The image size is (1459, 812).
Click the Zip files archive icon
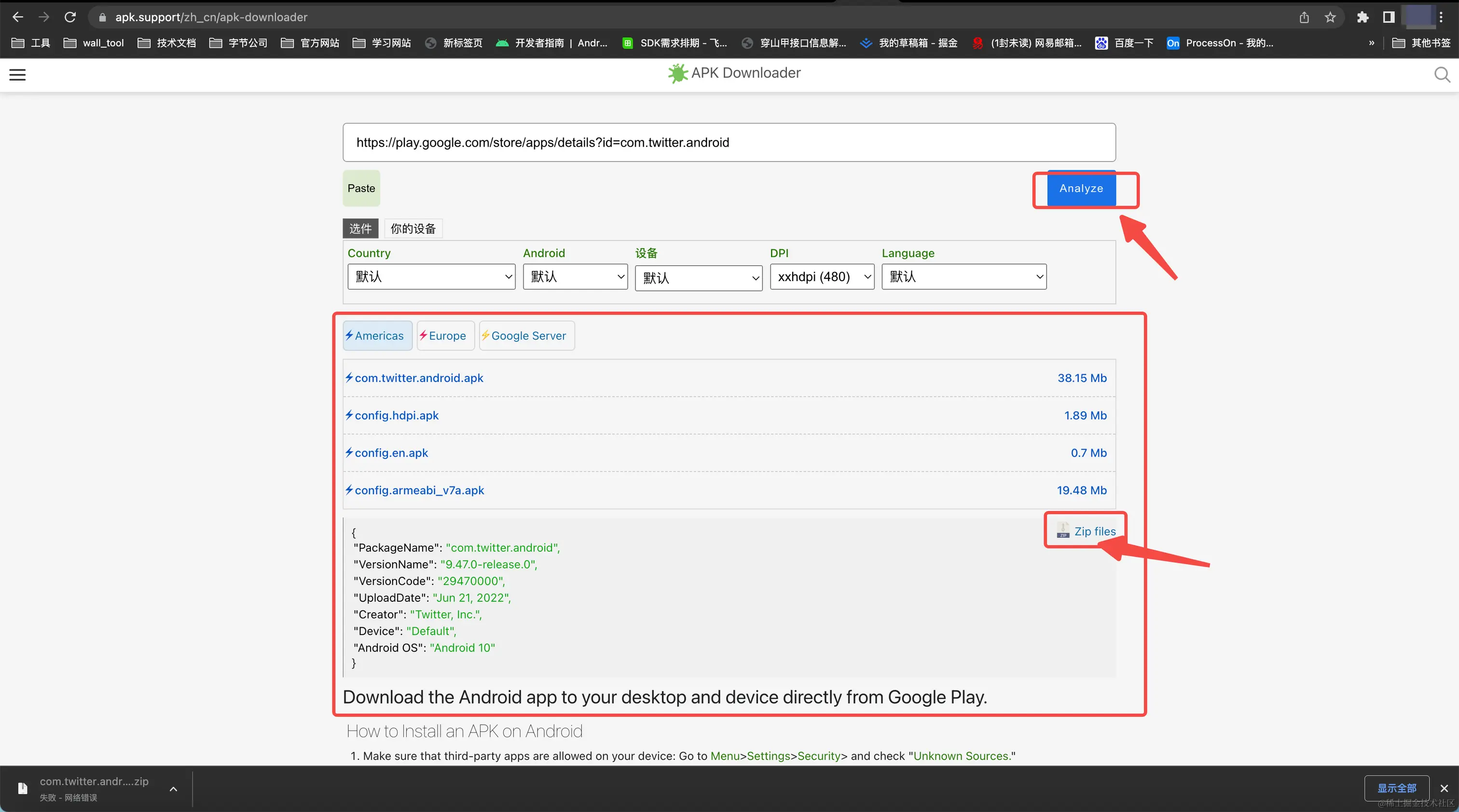click(1063, 531)
